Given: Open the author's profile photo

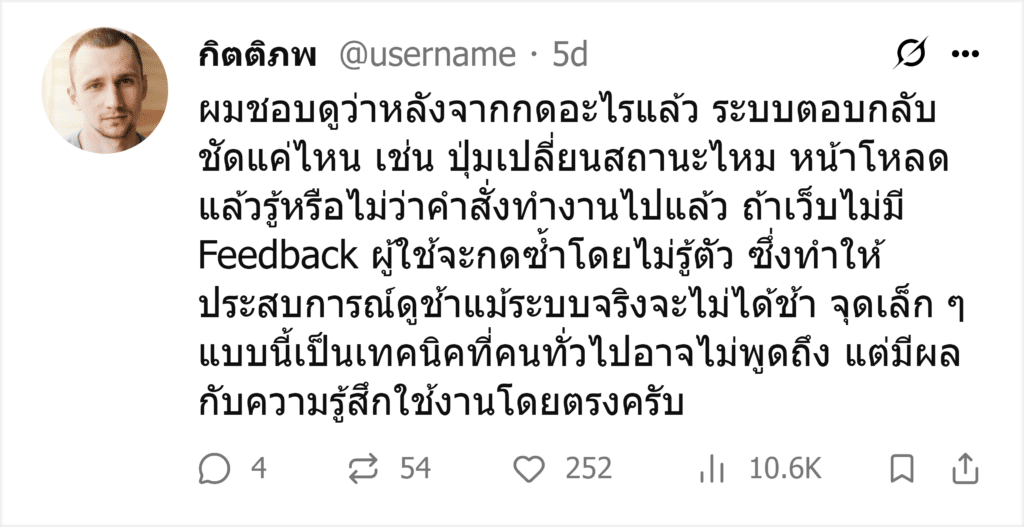Looking at the screenshot, I should point(105,90).
